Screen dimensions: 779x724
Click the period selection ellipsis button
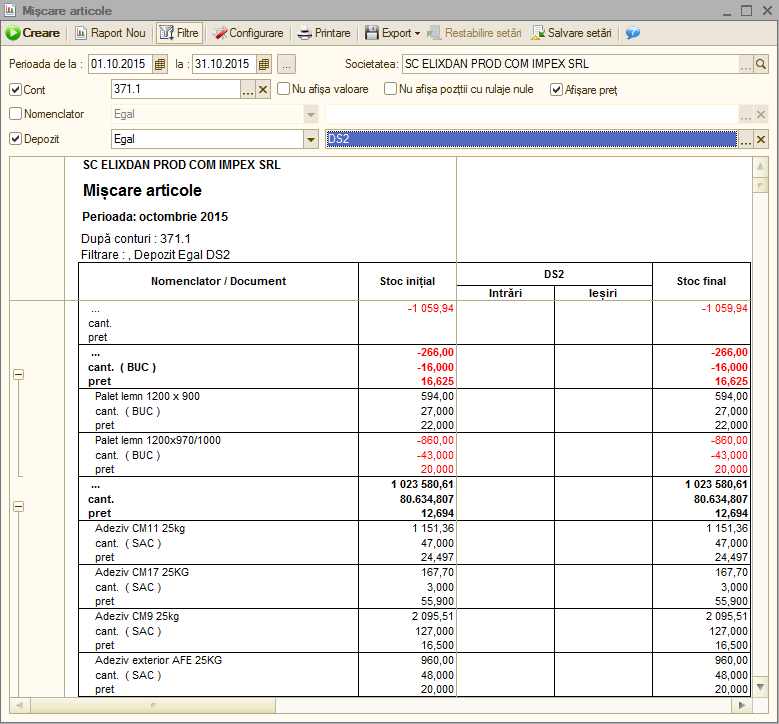(x=286, y=64)
